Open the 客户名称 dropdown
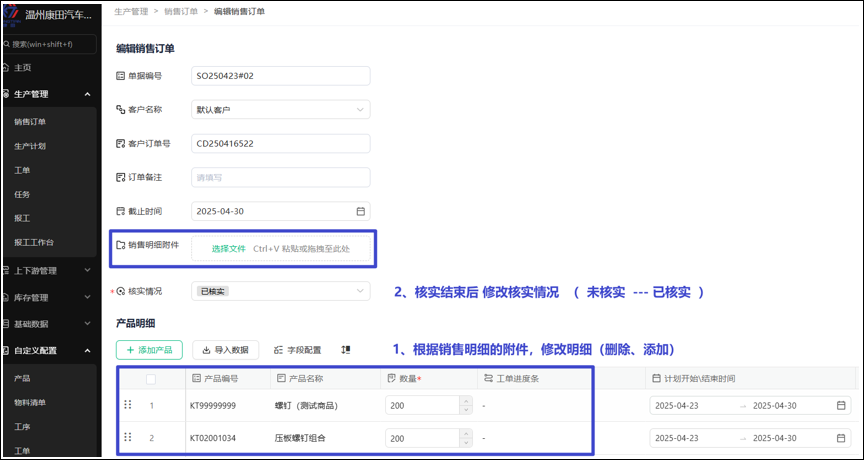The image size is (864, 460). coord(282,109)
